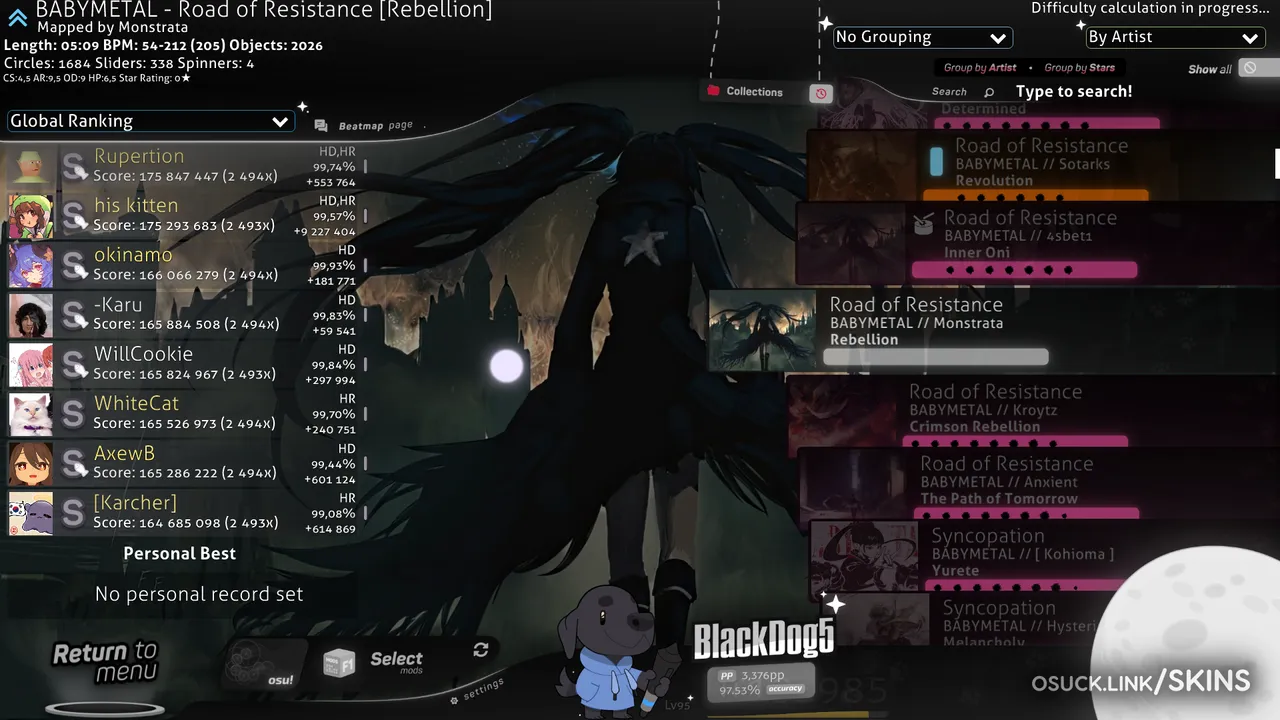Click the S rank icon on WillCookie's score

tap(74, 364)
